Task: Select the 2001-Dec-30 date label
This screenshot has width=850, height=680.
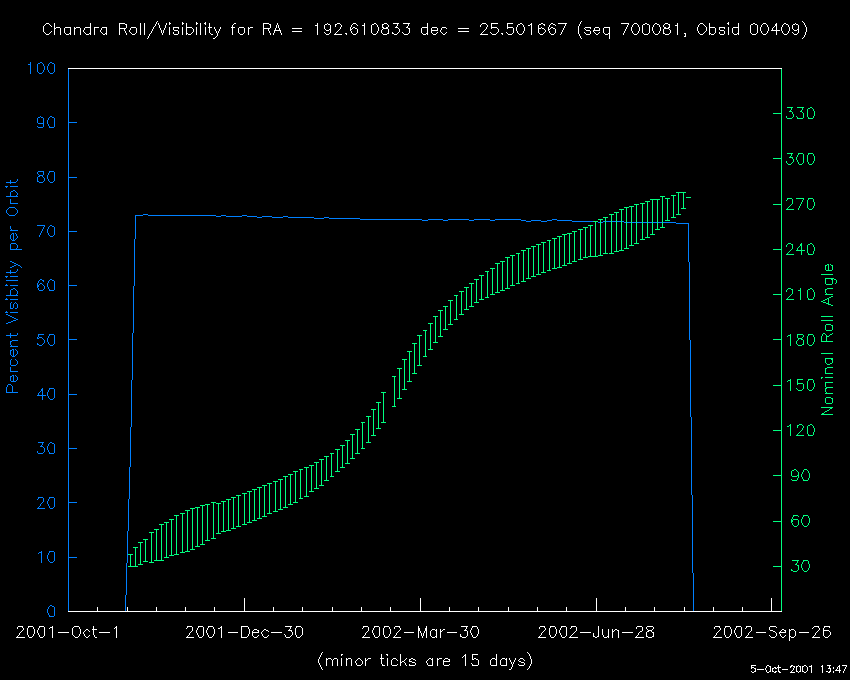Action: (x=244, y=633)
